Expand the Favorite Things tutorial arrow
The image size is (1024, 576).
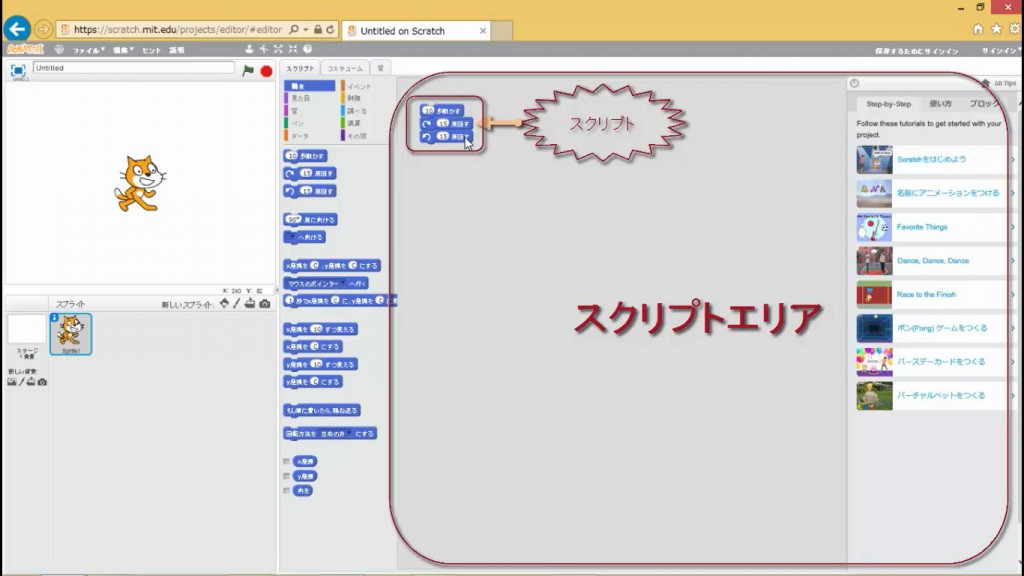tap(1012, 227)
